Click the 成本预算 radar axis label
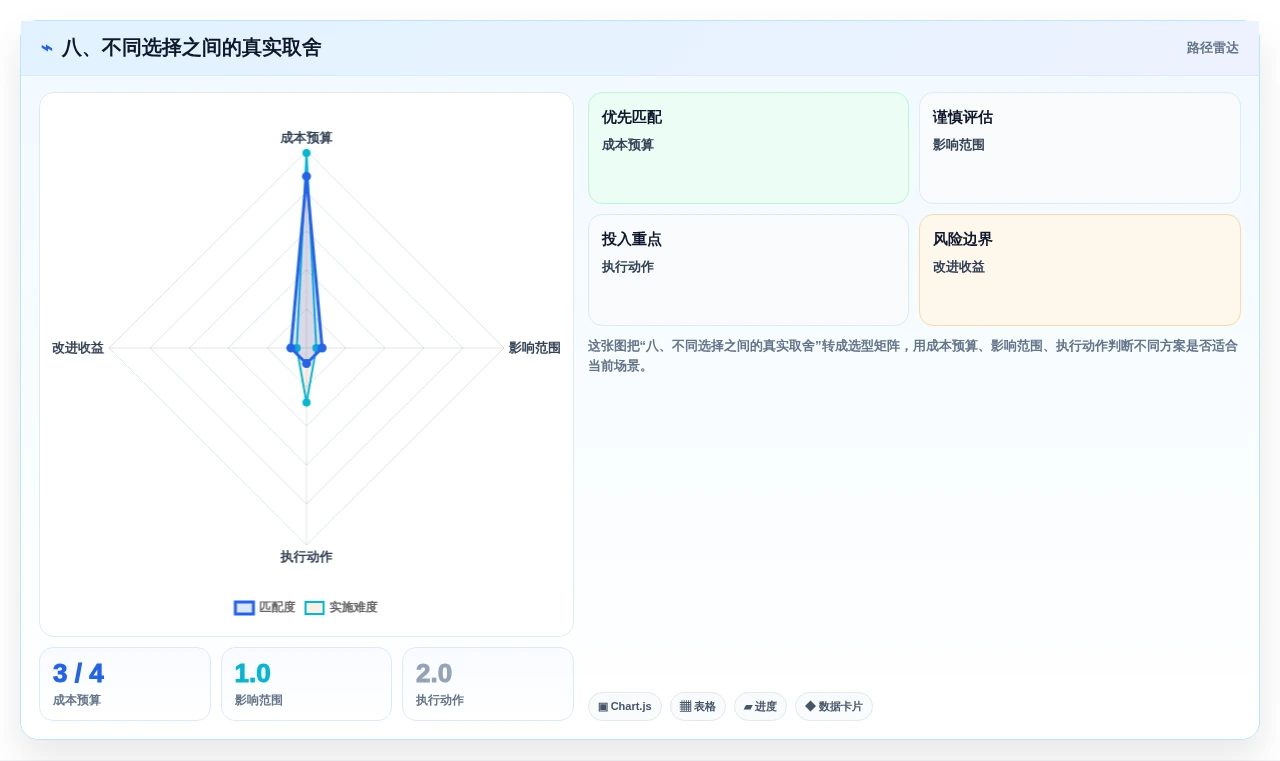The image size is (1280, 761). (x=306, y=138)
